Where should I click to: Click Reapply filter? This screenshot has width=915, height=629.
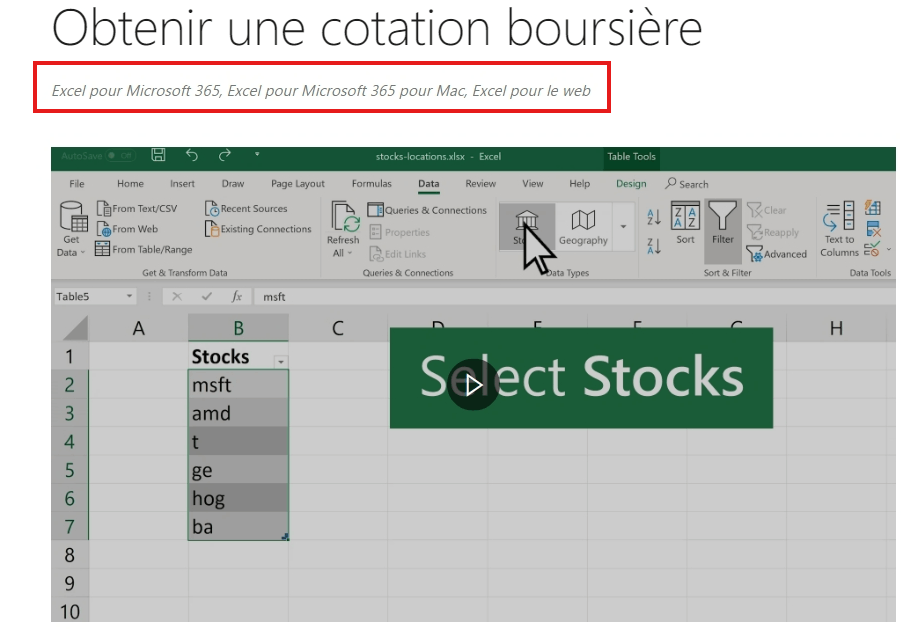(x=773, y=232)
